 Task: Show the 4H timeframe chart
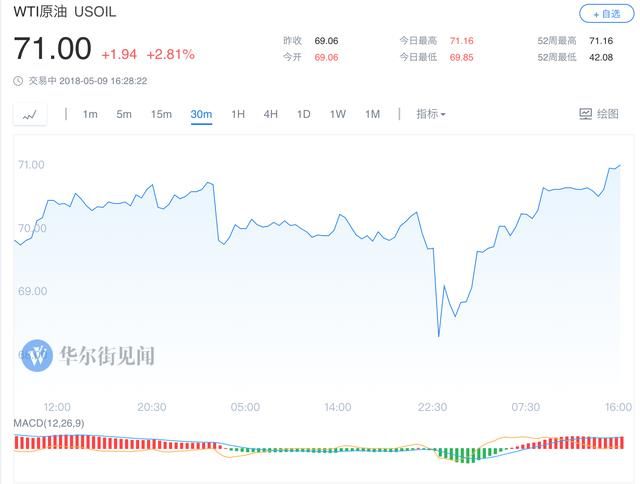pyautogui.click(x=271, y=114)
